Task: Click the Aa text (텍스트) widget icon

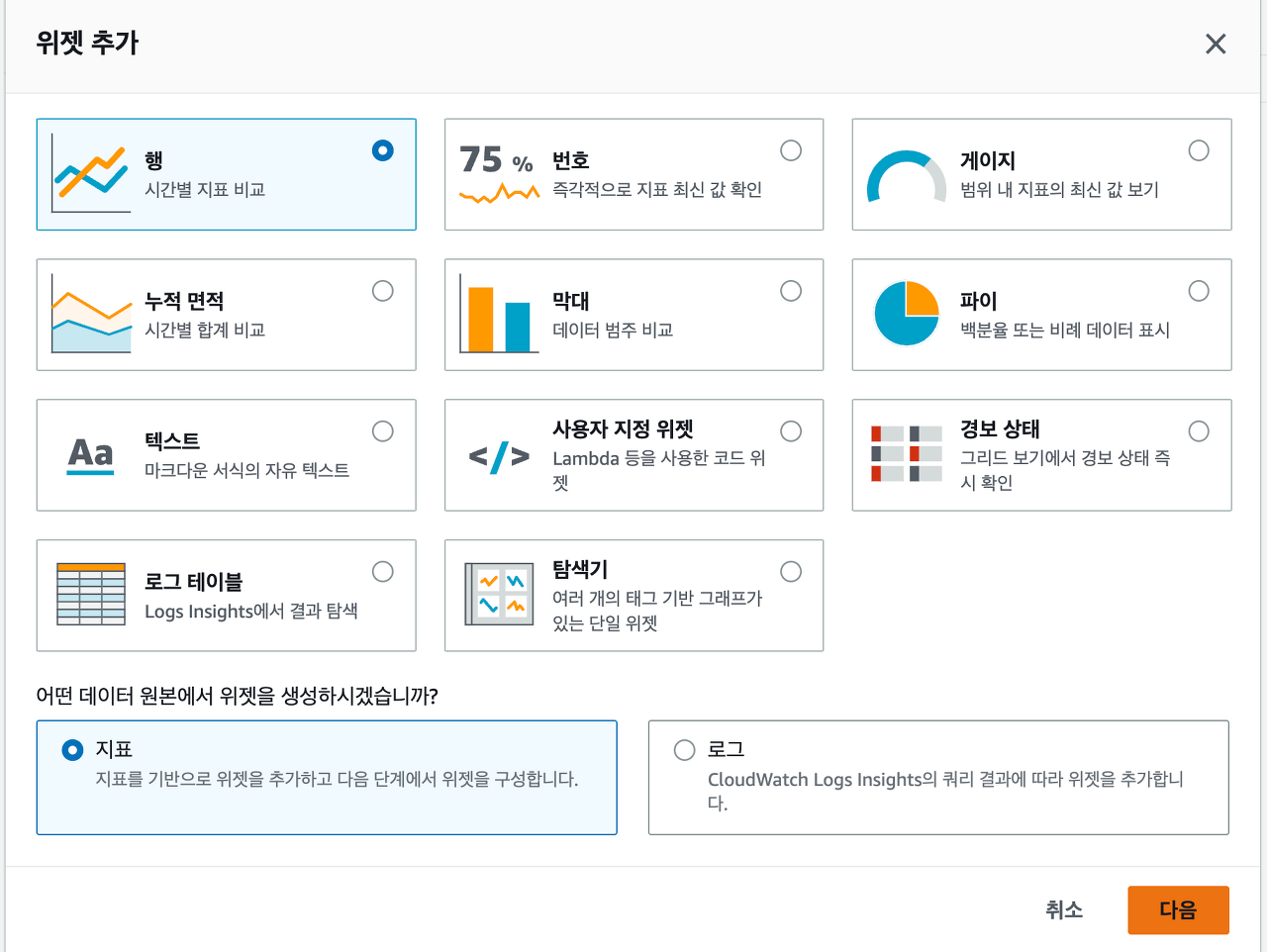Action: coord(91,454)
